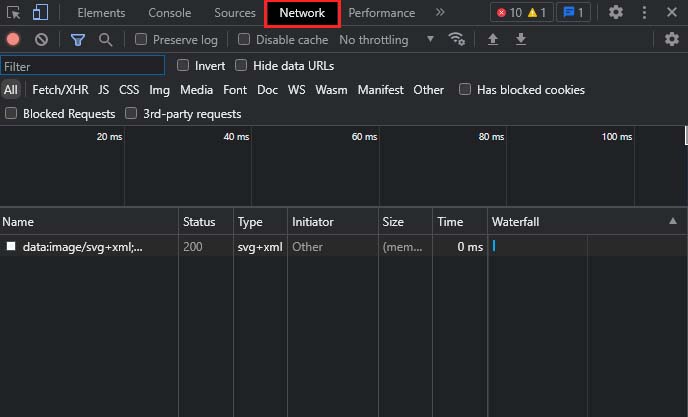Filter requests by Img
The image size is (688, 417).
point(159,90)
